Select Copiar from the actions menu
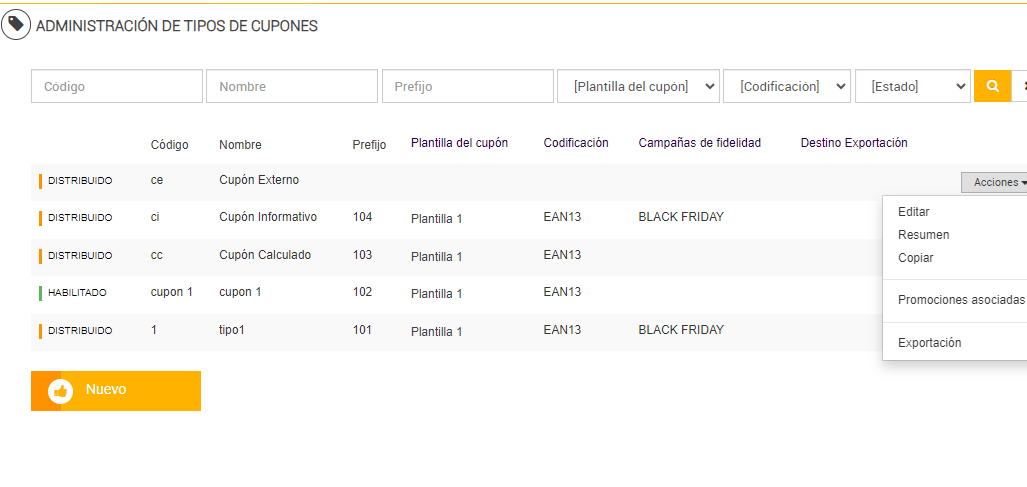The image size is (1027, 487). (916, 258)
